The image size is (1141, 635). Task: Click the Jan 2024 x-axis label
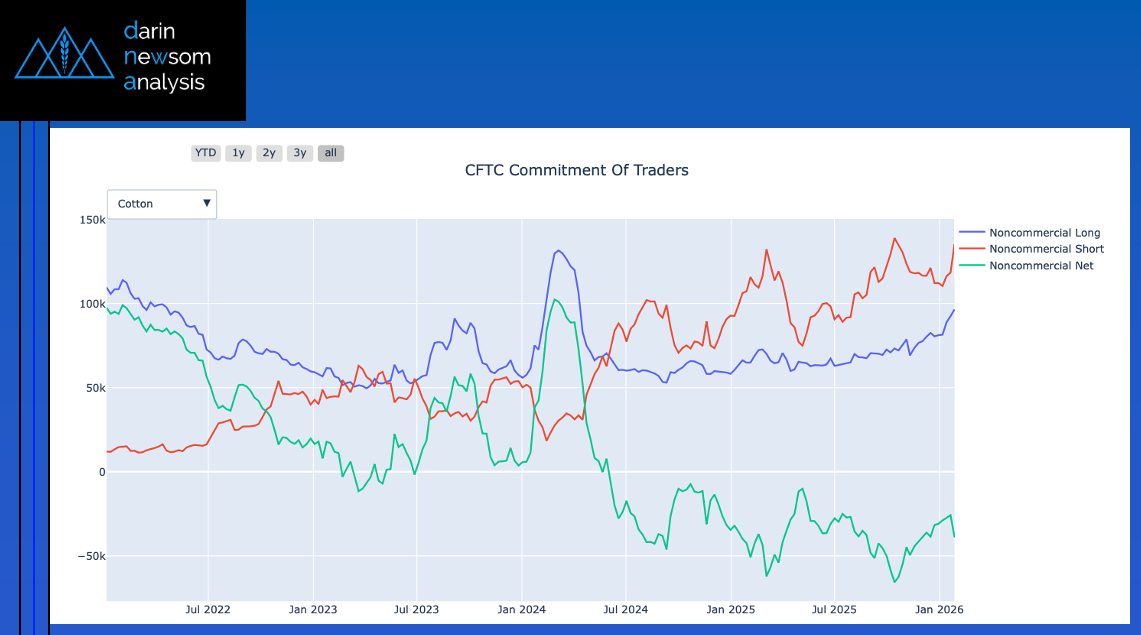pyautogui.click(x=520, y=609)
